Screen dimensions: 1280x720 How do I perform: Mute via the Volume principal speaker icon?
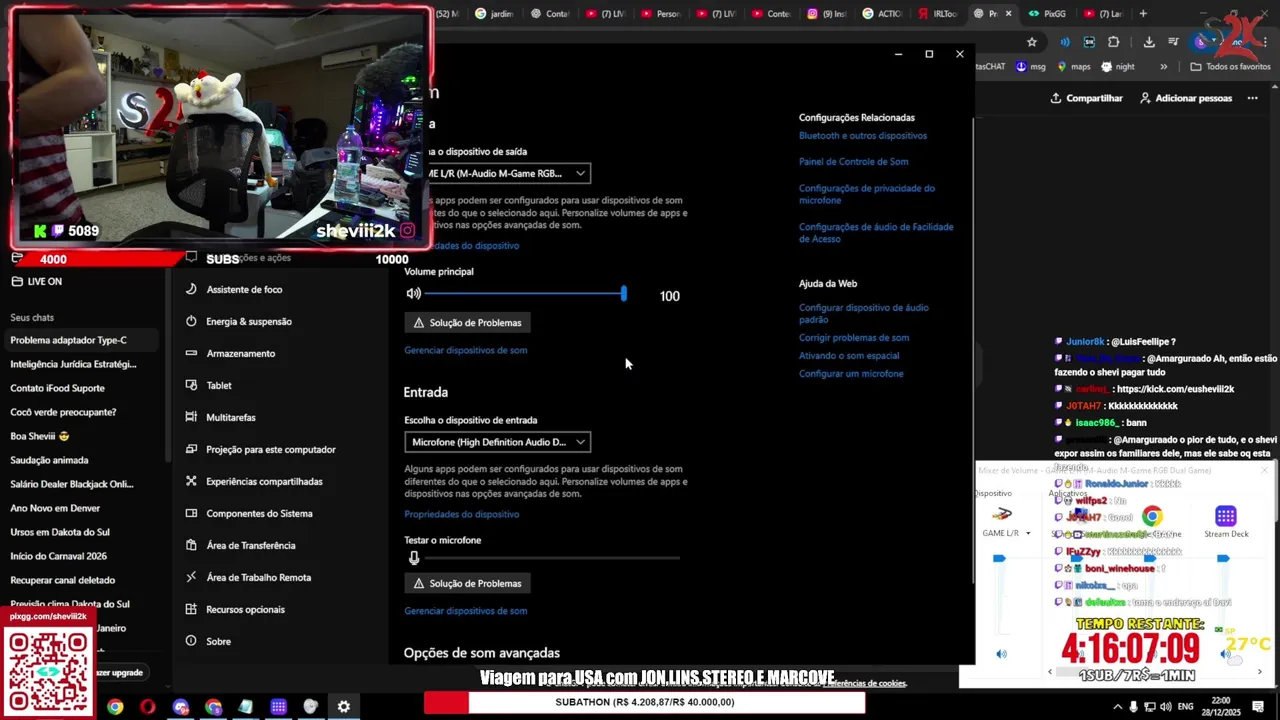(413, 294)
